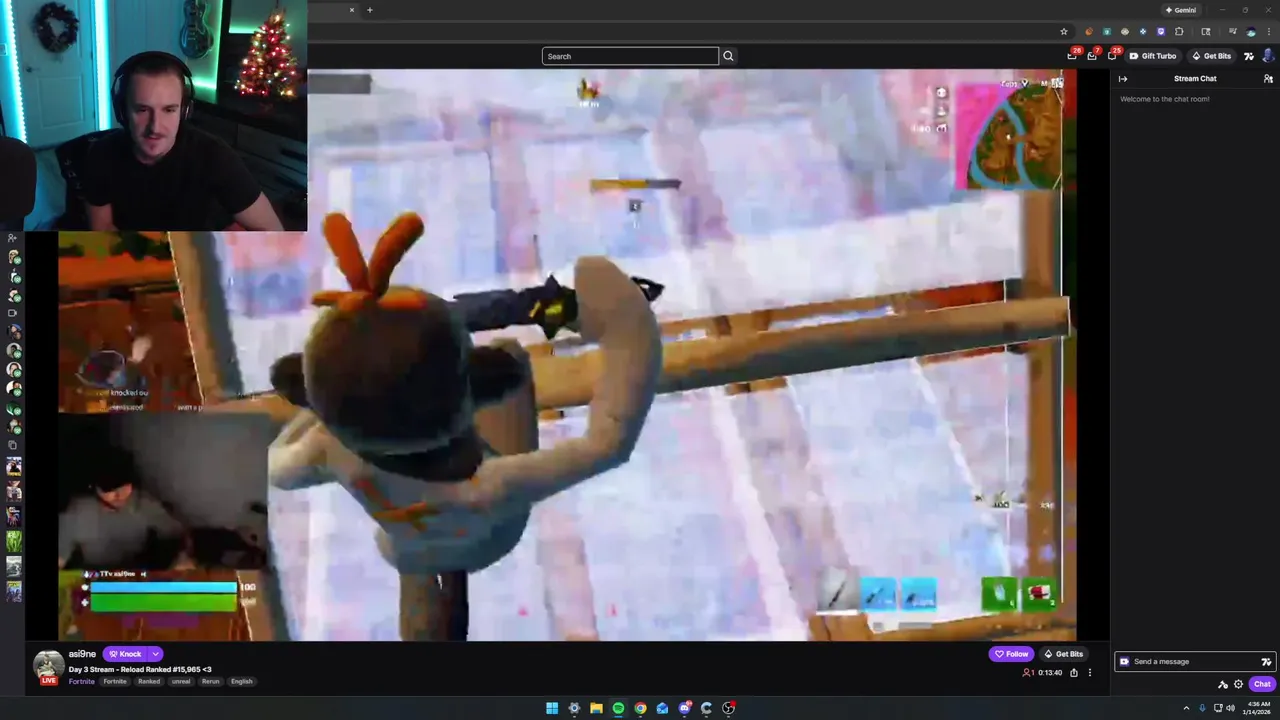Select the unreal stream tag
The width and height of the screenshot is (1280, 720).
181,681
